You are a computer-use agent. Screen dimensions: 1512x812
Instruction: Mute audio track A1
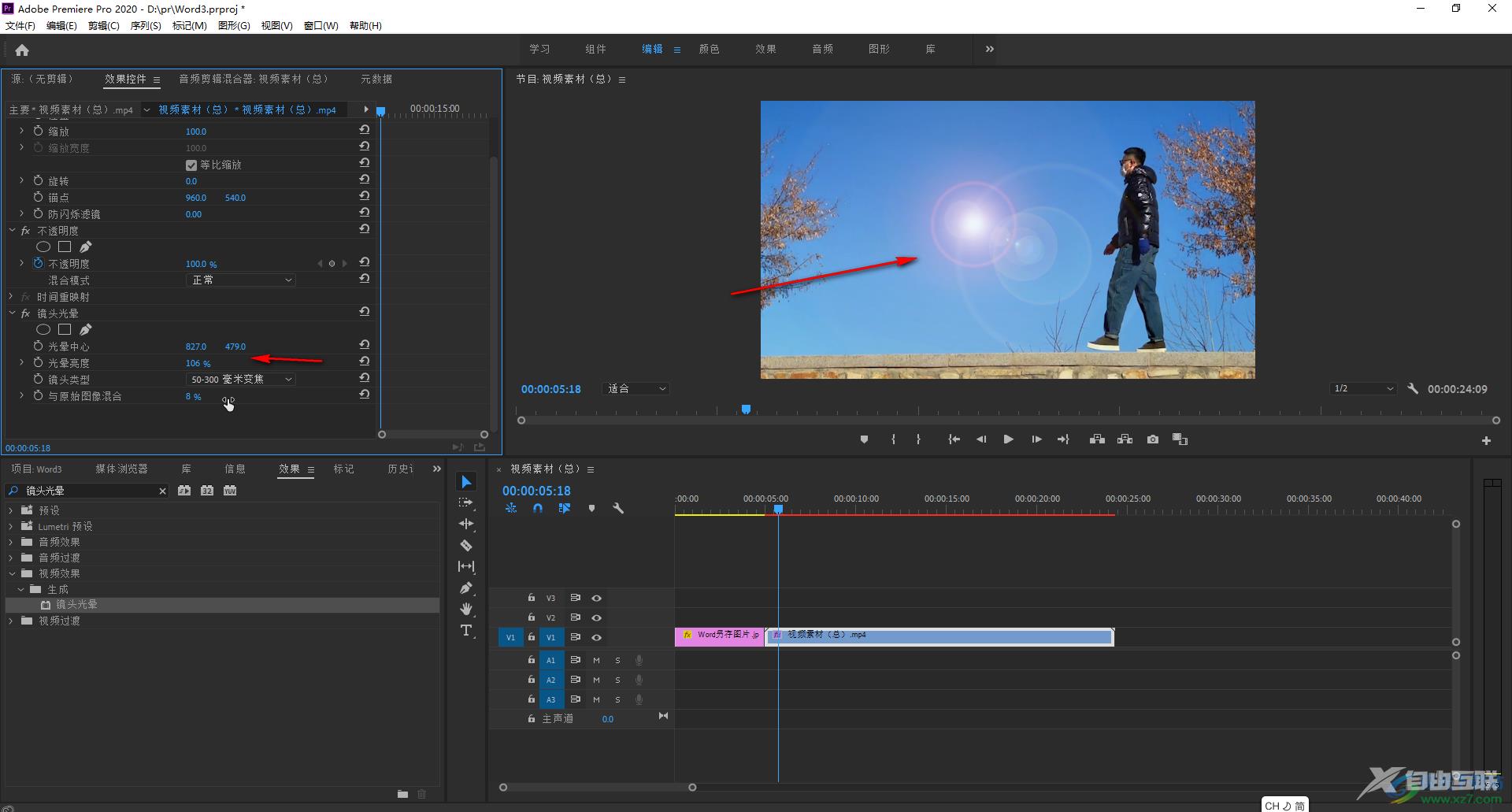596,660
